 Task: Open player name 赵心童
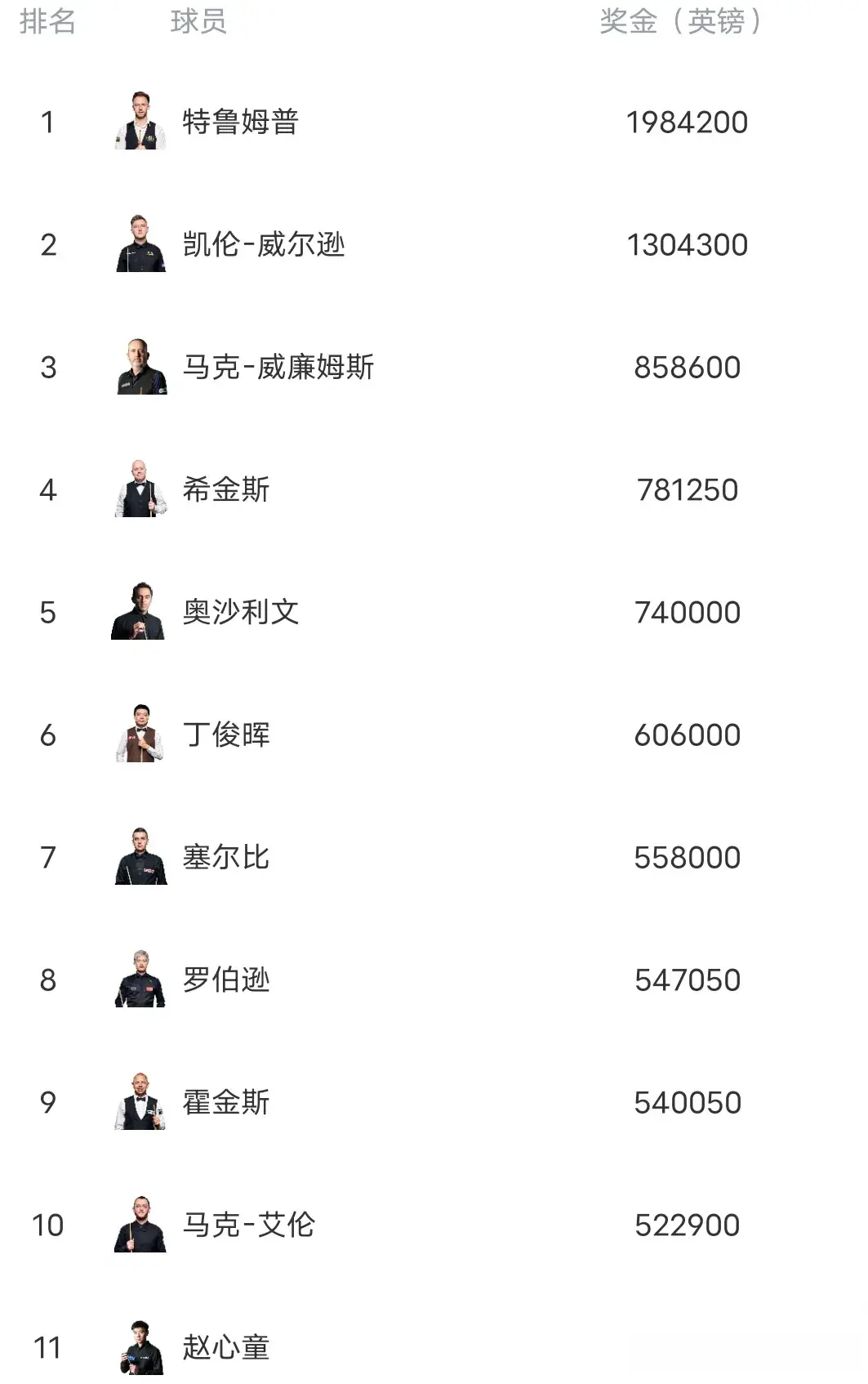pos(226,1347)
